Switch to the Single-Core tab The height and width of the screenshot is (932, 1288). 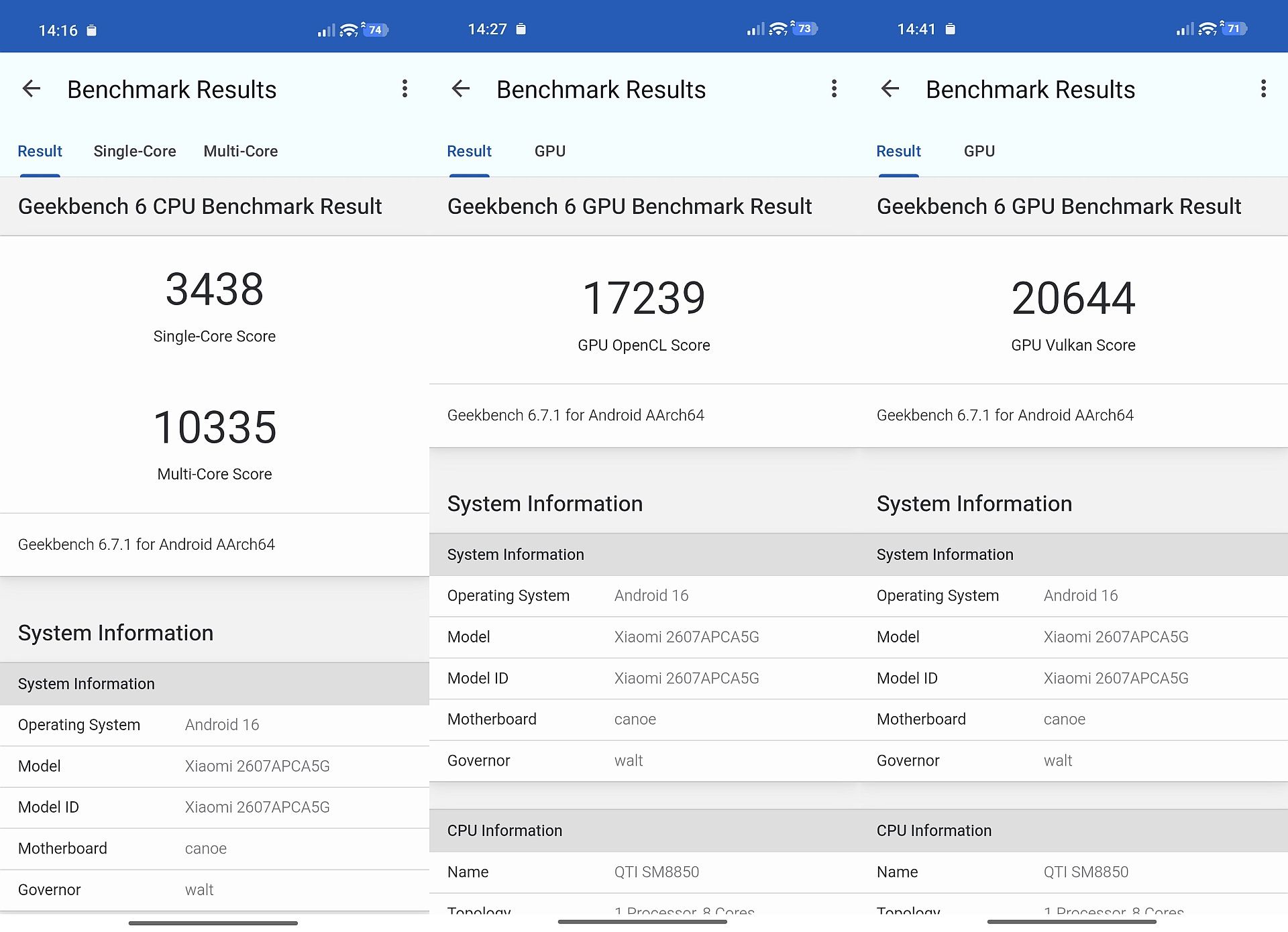[x=135, y=152]
